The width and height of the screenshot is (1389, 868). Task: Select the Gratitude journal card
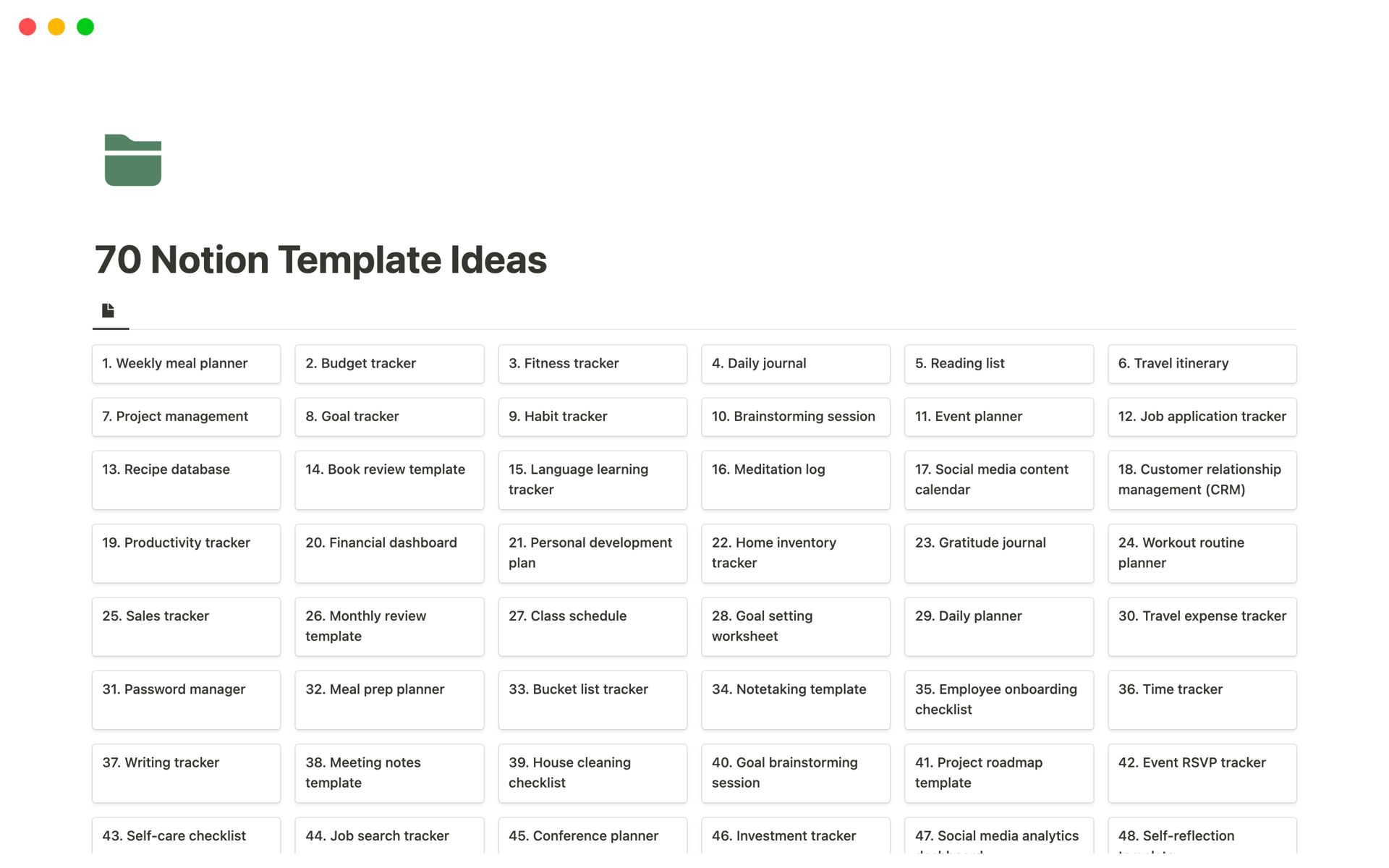point(998,553)
